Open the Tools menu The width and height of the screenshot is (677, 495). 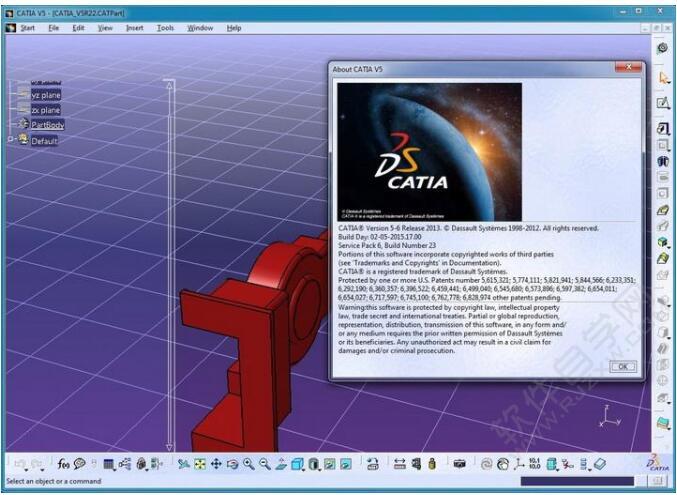click(165, 28)
